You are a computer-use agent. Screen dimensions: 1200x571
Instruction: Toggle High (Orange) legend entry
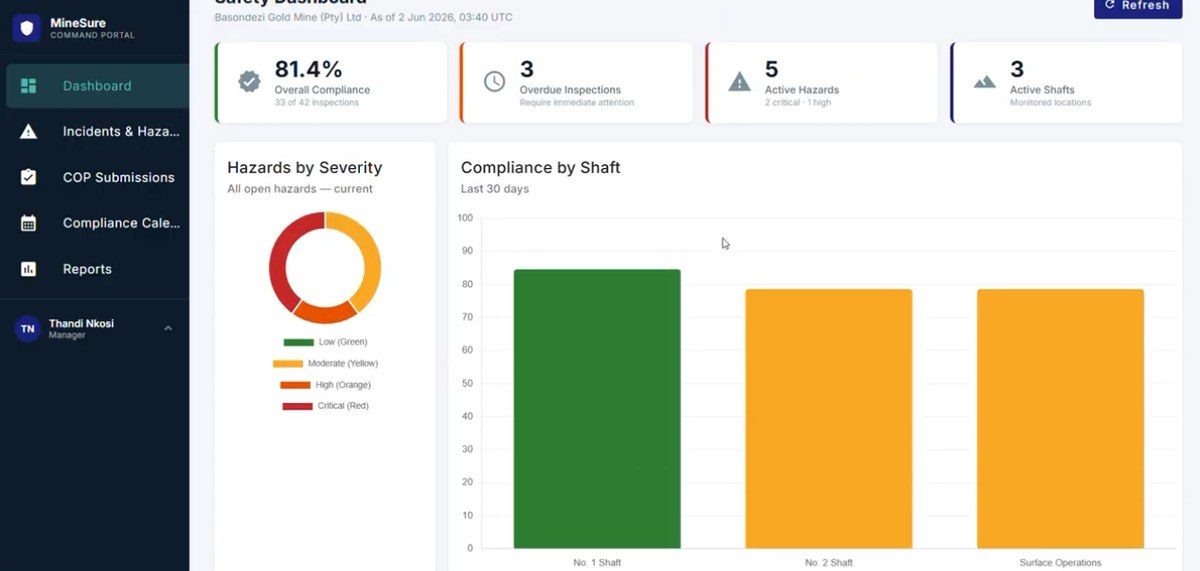point(325,385)
